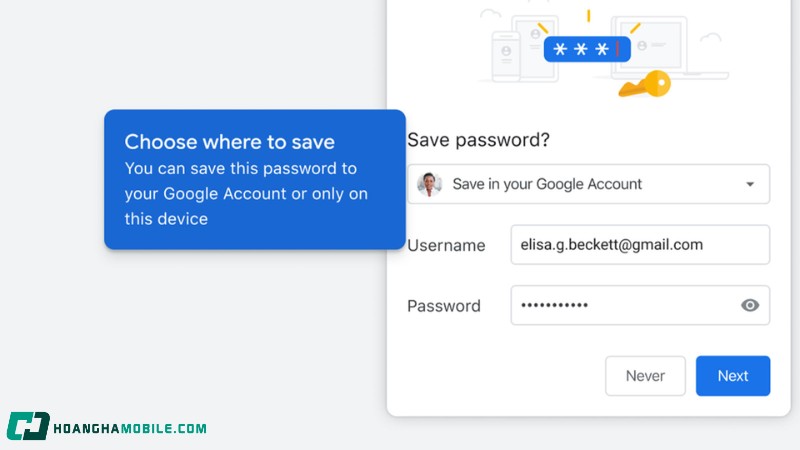Focus the Password input field
The image size is (800, 450).
[x=620, y=305]
